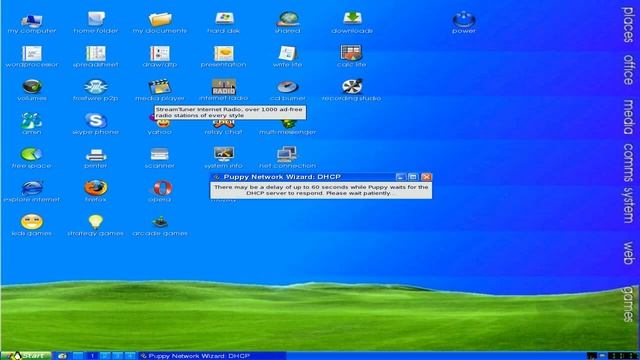Switch to the games side tab
This screenshot has height=360, width=640.
[628, 304]
